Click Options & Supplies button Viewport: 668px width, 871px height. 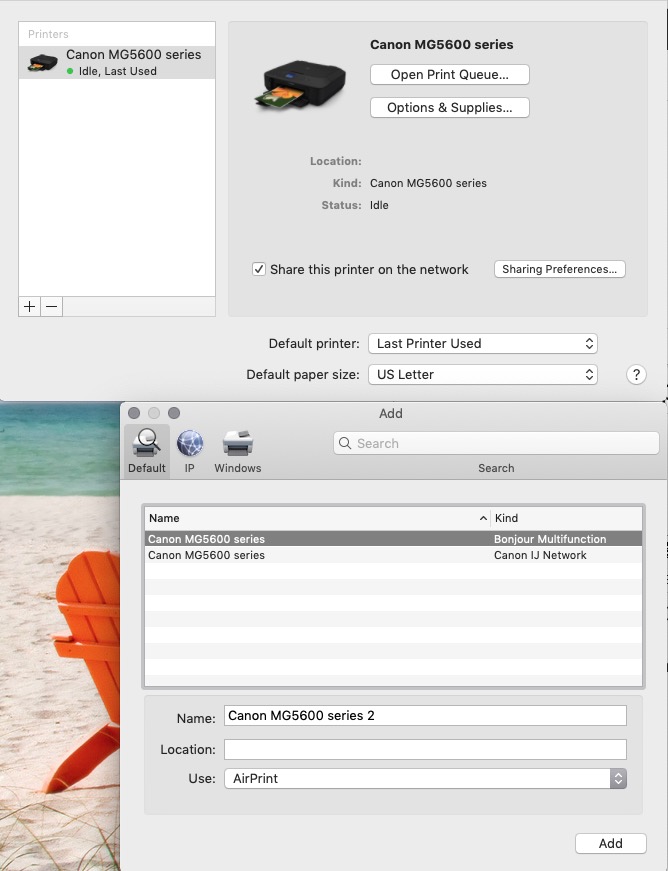click(x=450, y=107)
